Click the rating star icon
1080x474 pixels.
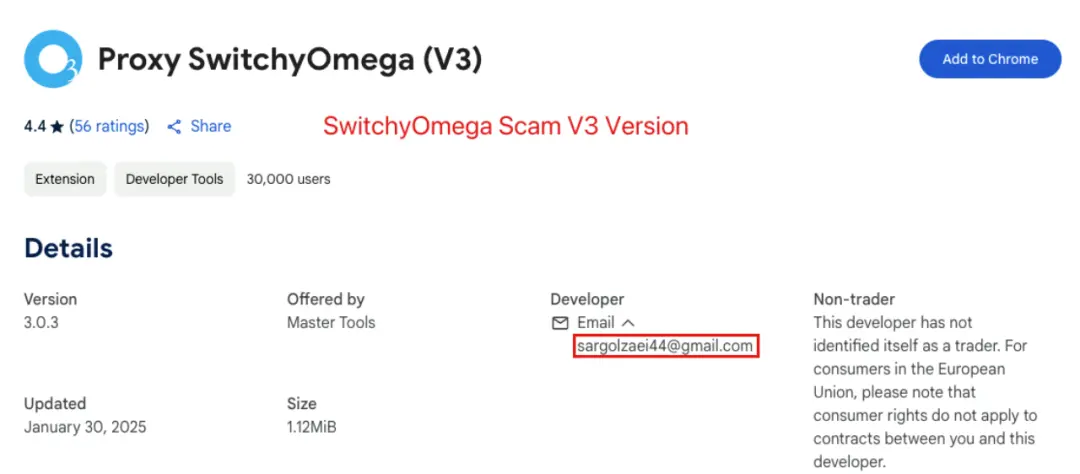57,127
